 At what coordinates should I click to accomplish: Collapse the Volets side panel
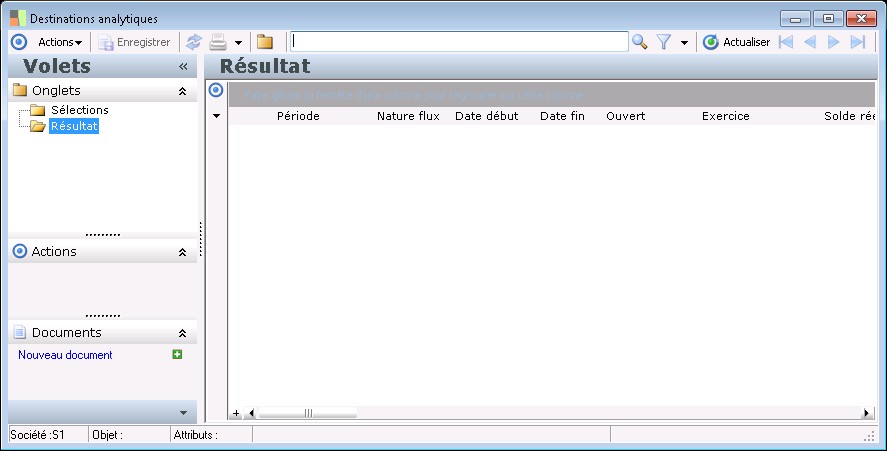[183, 67]
